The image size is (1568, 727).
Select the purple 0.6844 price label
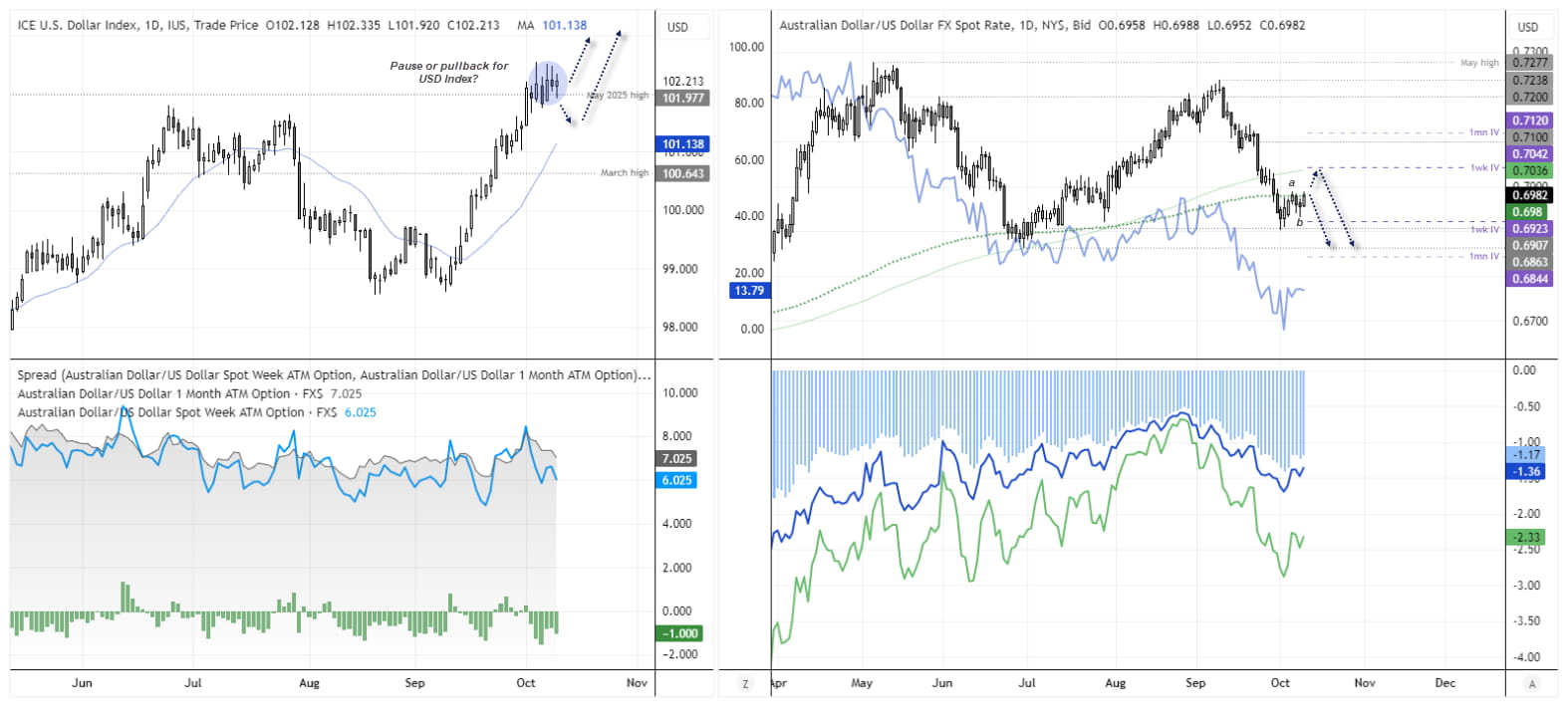pyautogui.click(x=1530, y=279)
